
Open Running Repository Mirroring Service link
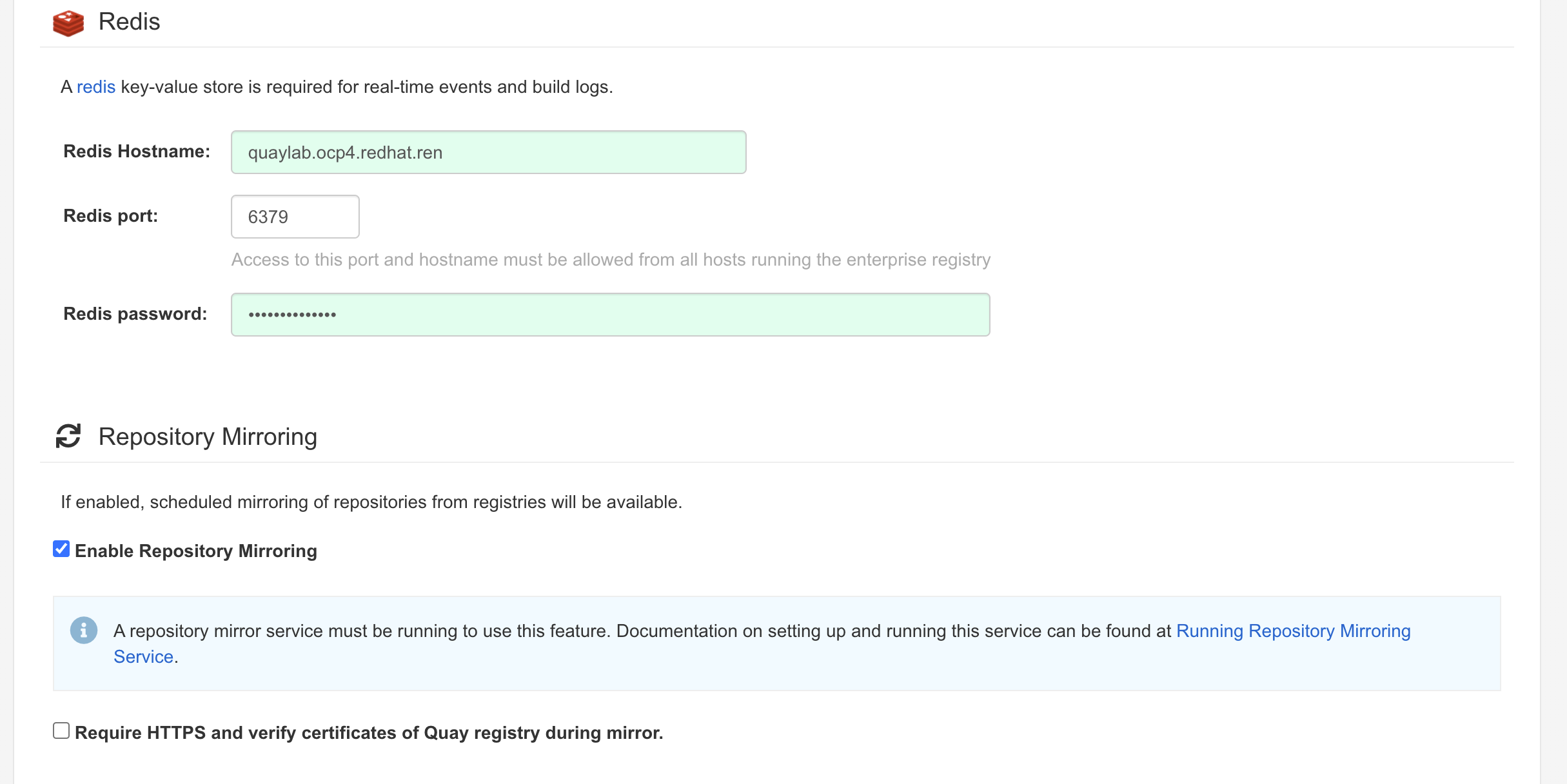pyautogui.click(x=1293, y=631)
